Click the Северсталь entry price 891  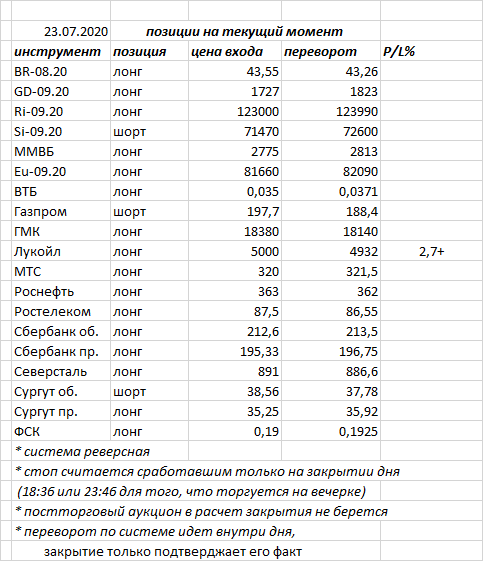pos(235,372)
